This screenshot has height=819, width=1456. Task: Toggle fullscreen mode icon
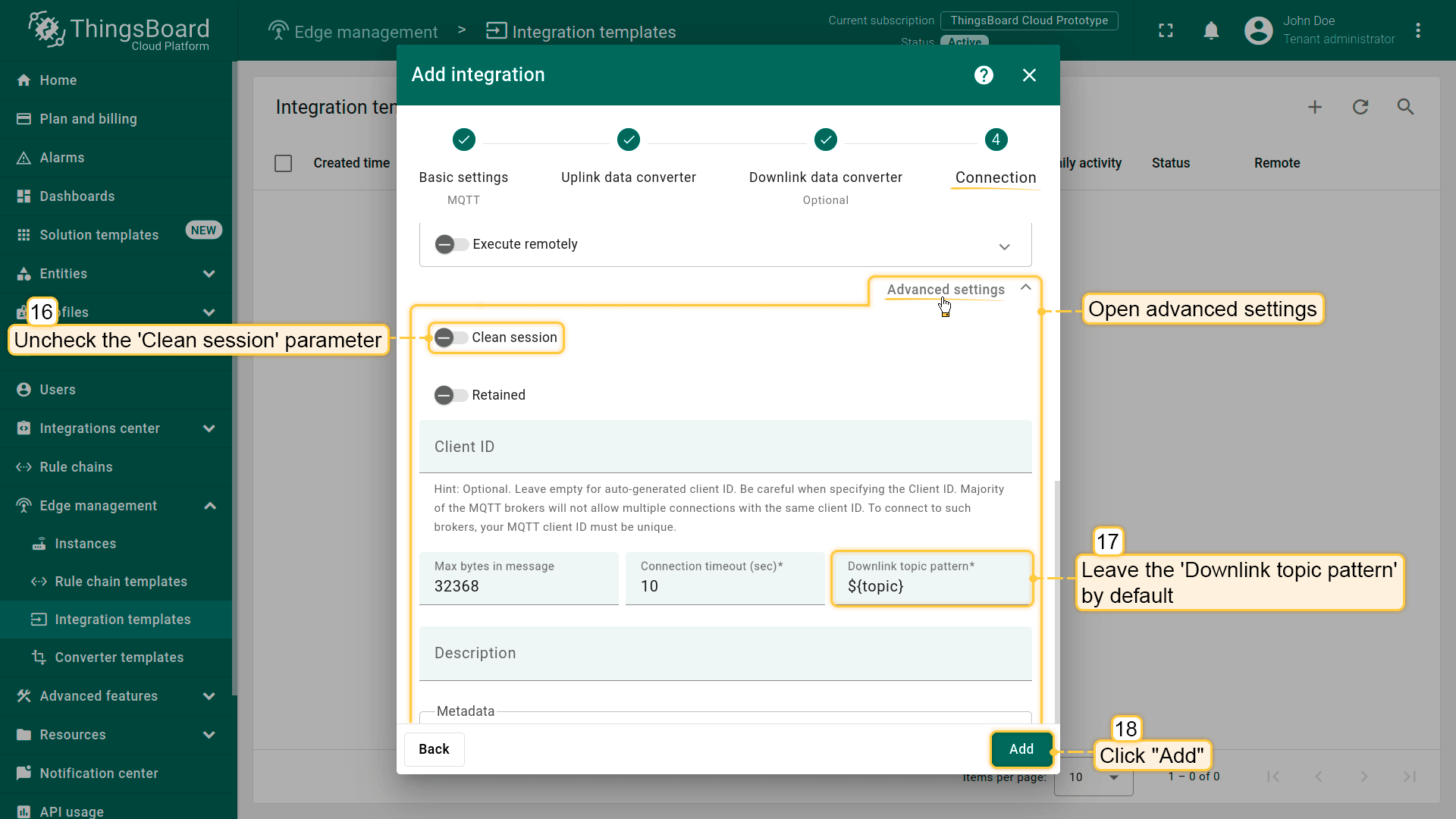coord(1166,30)
